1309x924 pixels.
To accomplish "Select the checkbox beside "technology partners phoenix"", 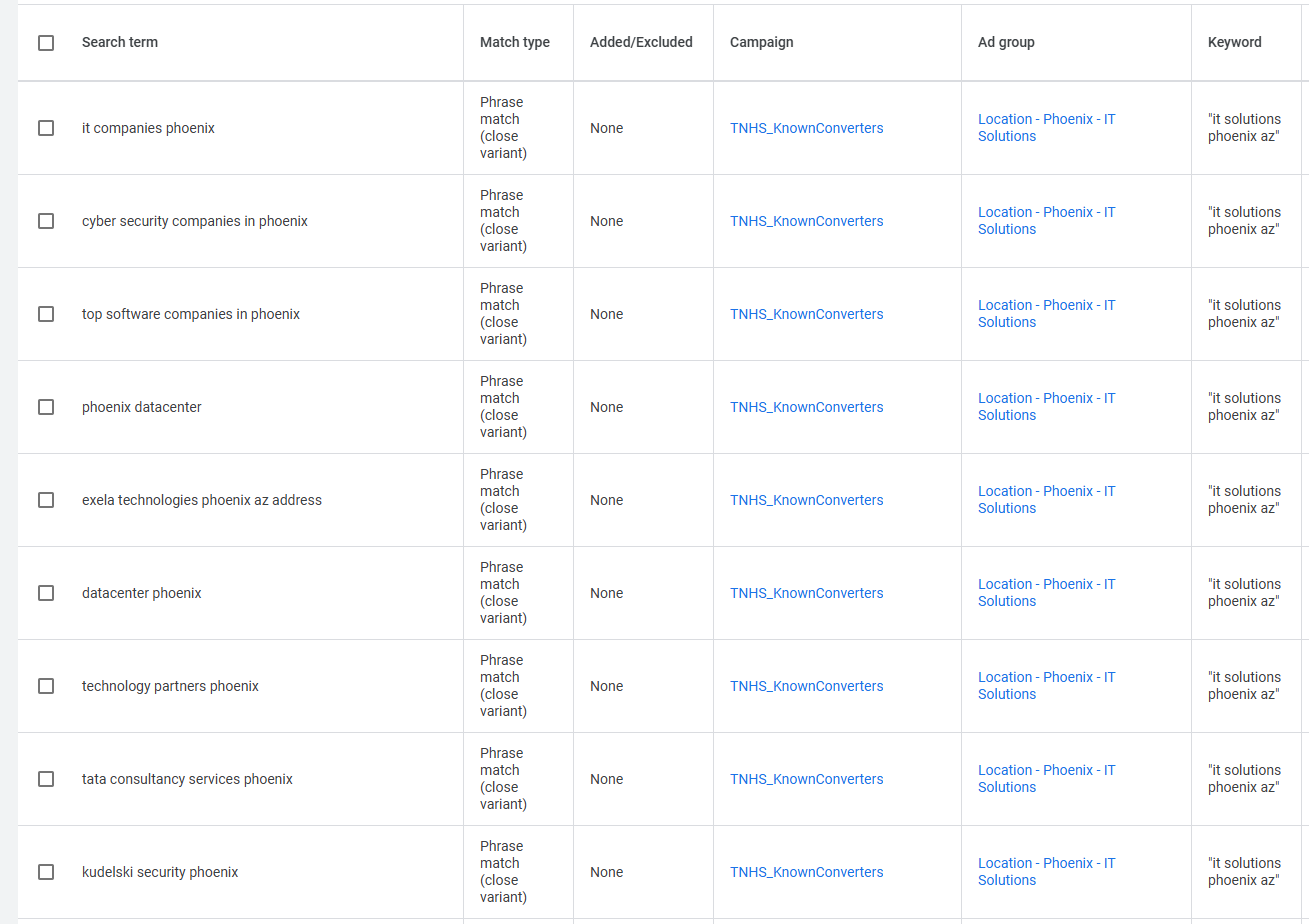I will click(x=46, y=686).
